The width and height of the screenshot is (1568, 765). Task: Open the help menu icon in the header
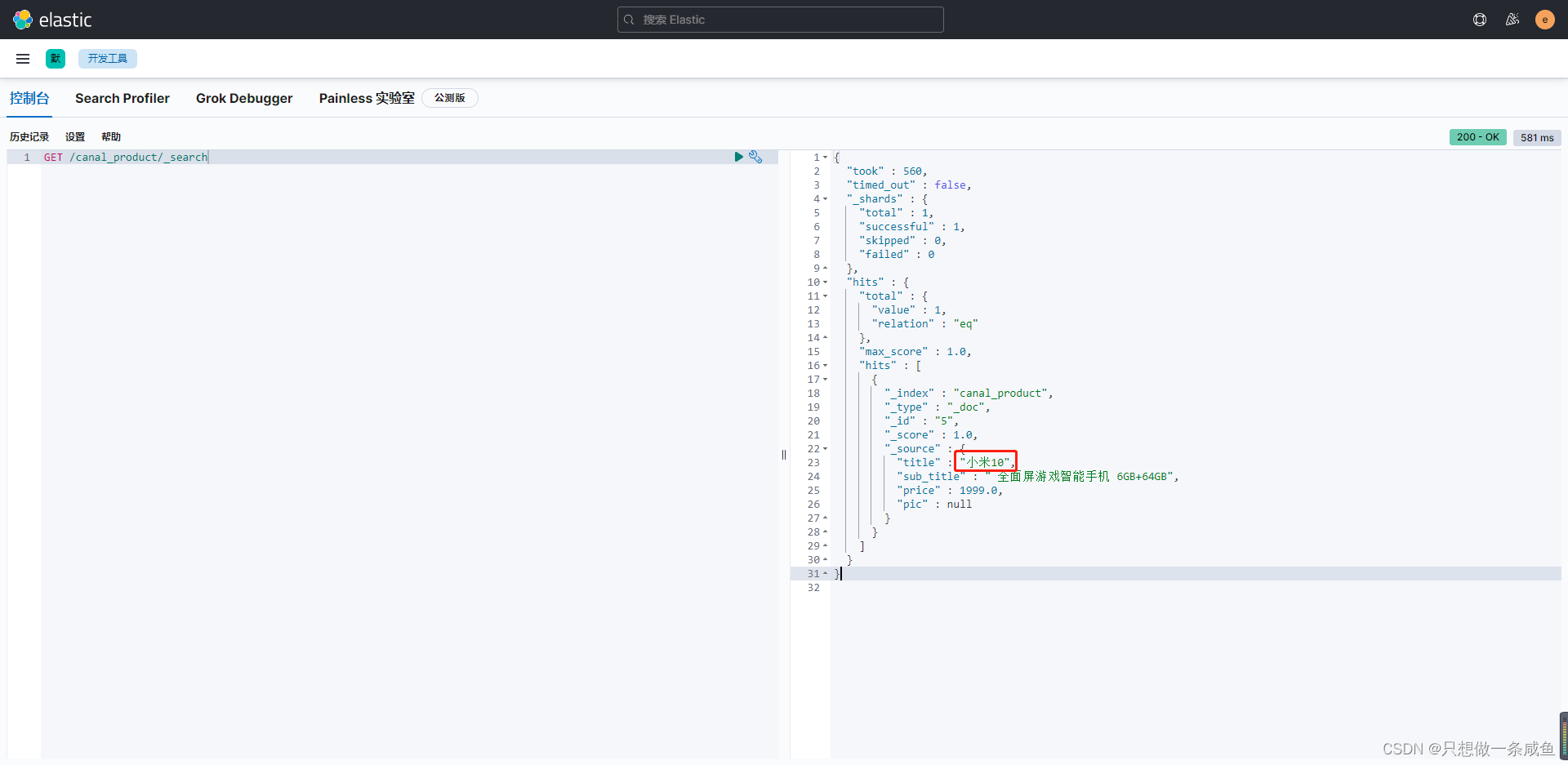pos(1480,20)
